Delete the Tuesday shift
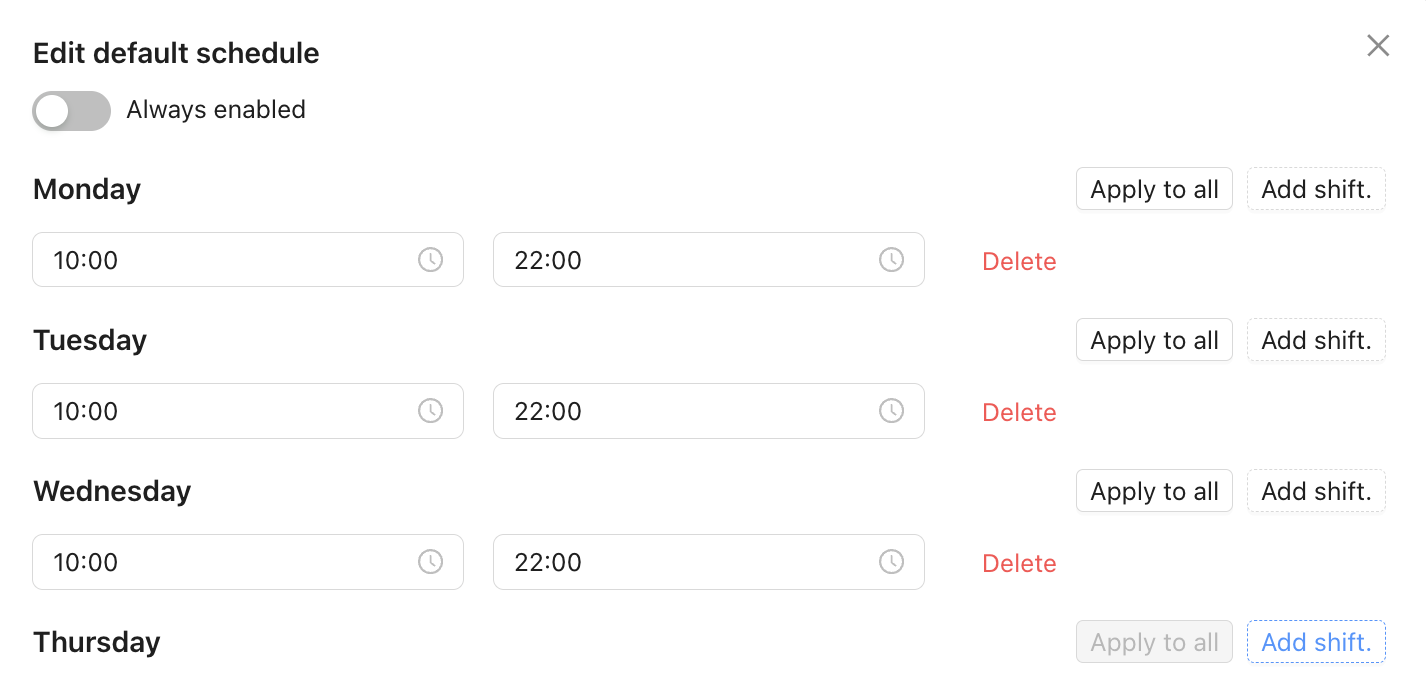 (1019, 412)
